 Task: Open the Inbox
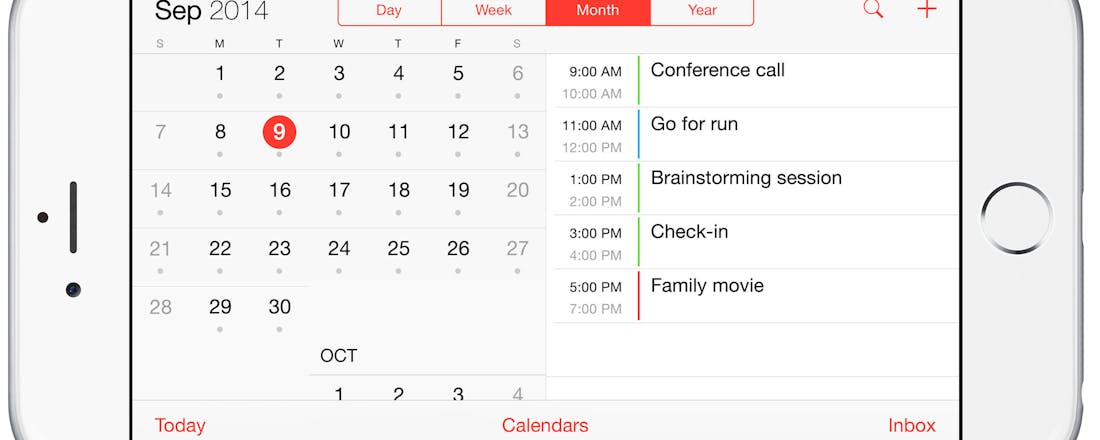pyautogui.click(x=912, y=425)
